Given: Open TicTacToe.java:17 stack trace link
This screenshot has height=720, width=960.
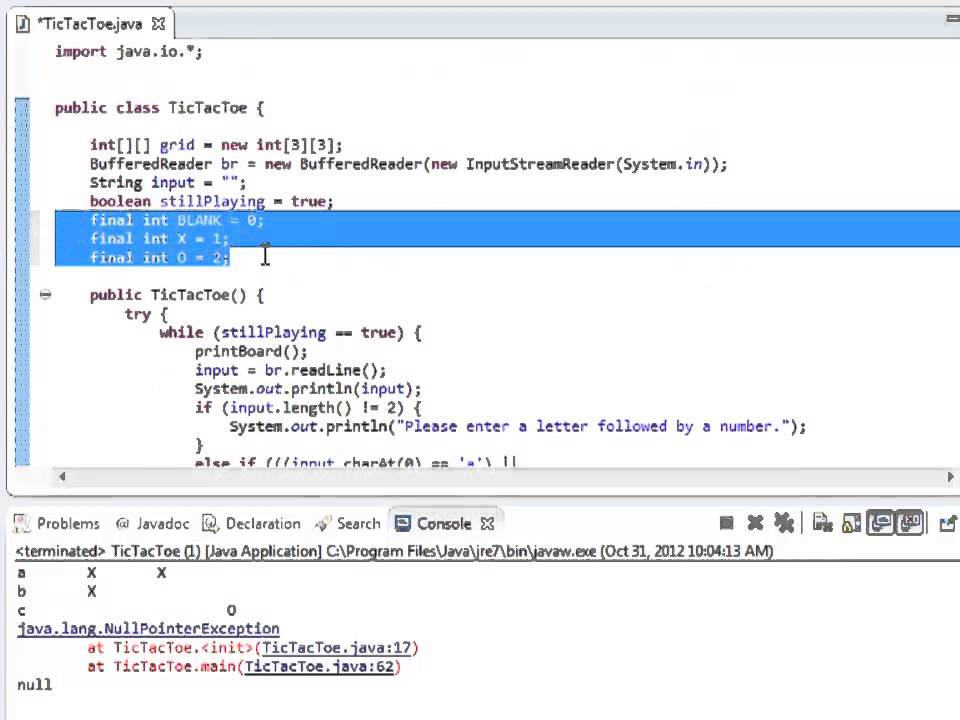Looking at the screenshot, I should click(337, 648).
